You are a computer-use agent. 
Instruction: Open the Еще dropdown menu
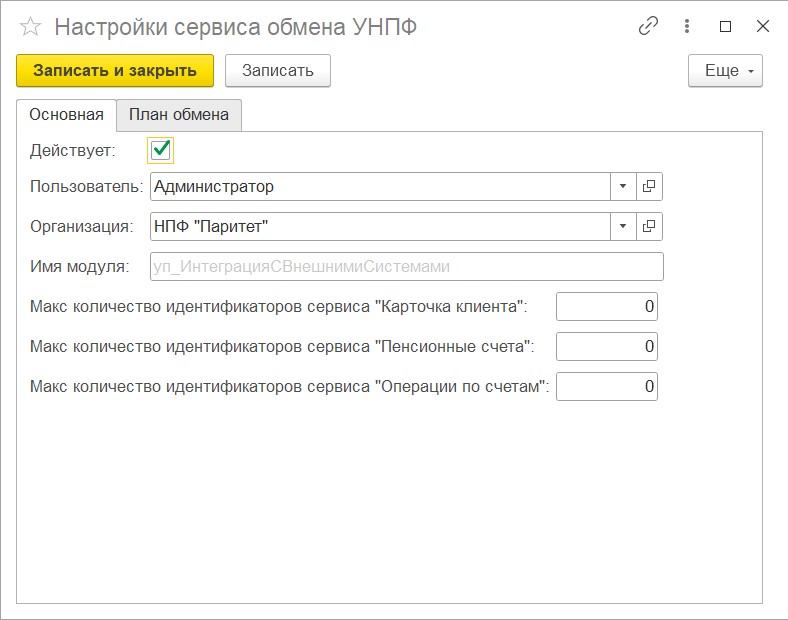coord(725,71)
